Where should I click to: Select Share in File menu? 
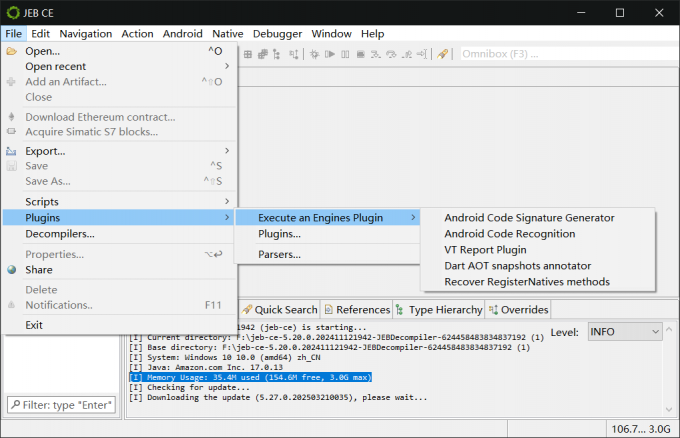tap(119, 270)
